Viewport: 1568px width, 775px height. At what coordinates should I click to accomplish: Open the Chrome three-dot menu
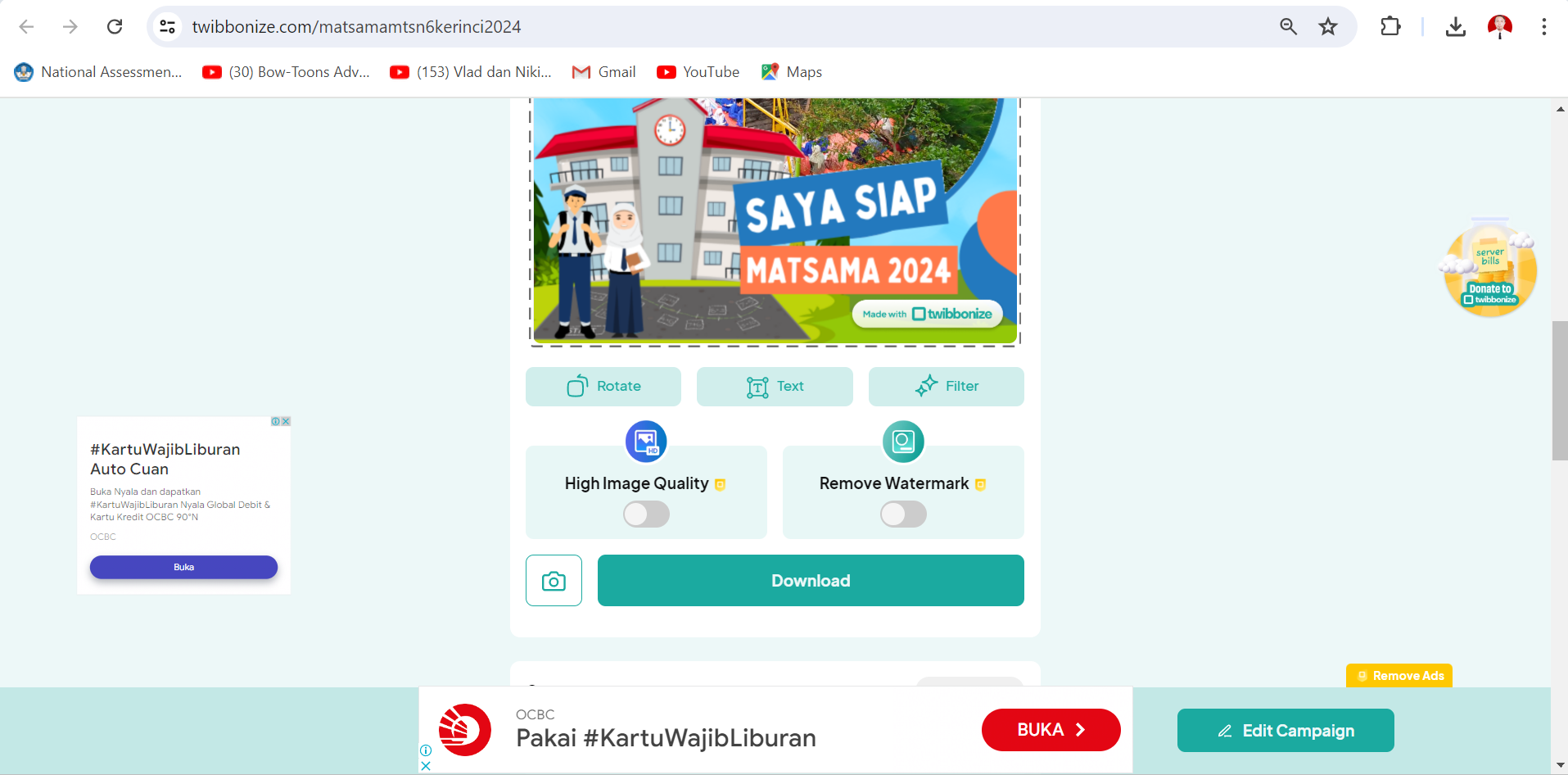[1543, 27]
